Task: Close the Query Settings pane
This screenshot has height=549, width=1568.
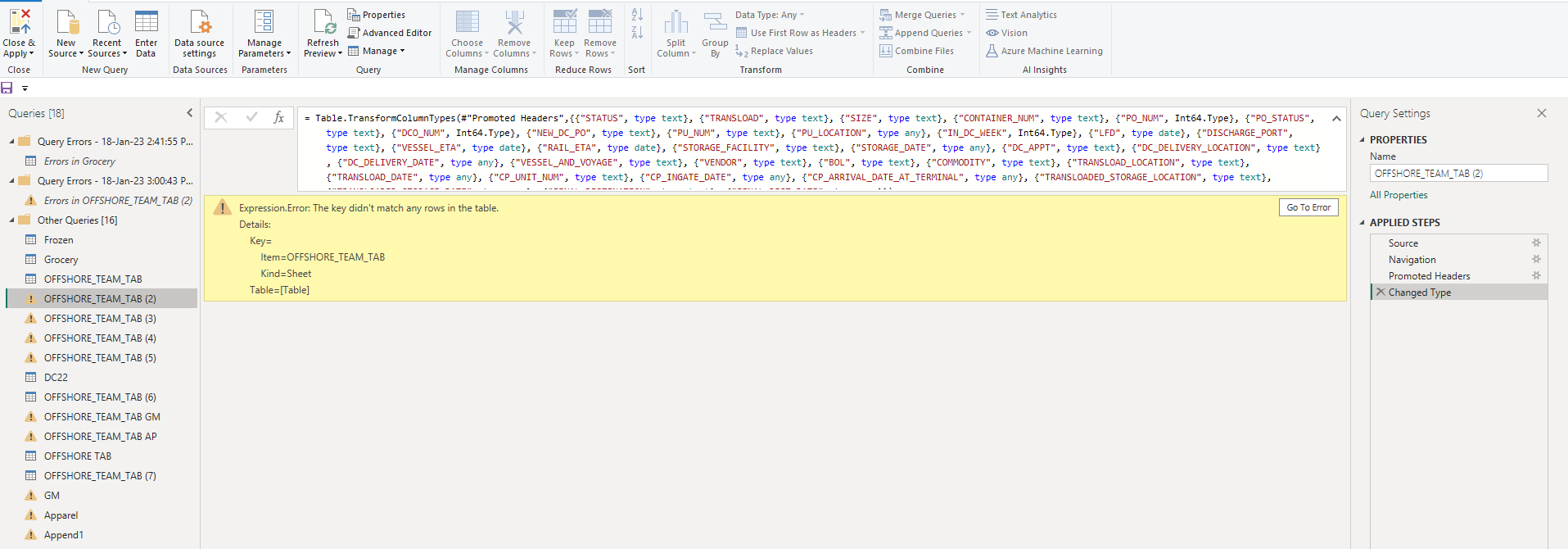Action: pos(1542,113)
